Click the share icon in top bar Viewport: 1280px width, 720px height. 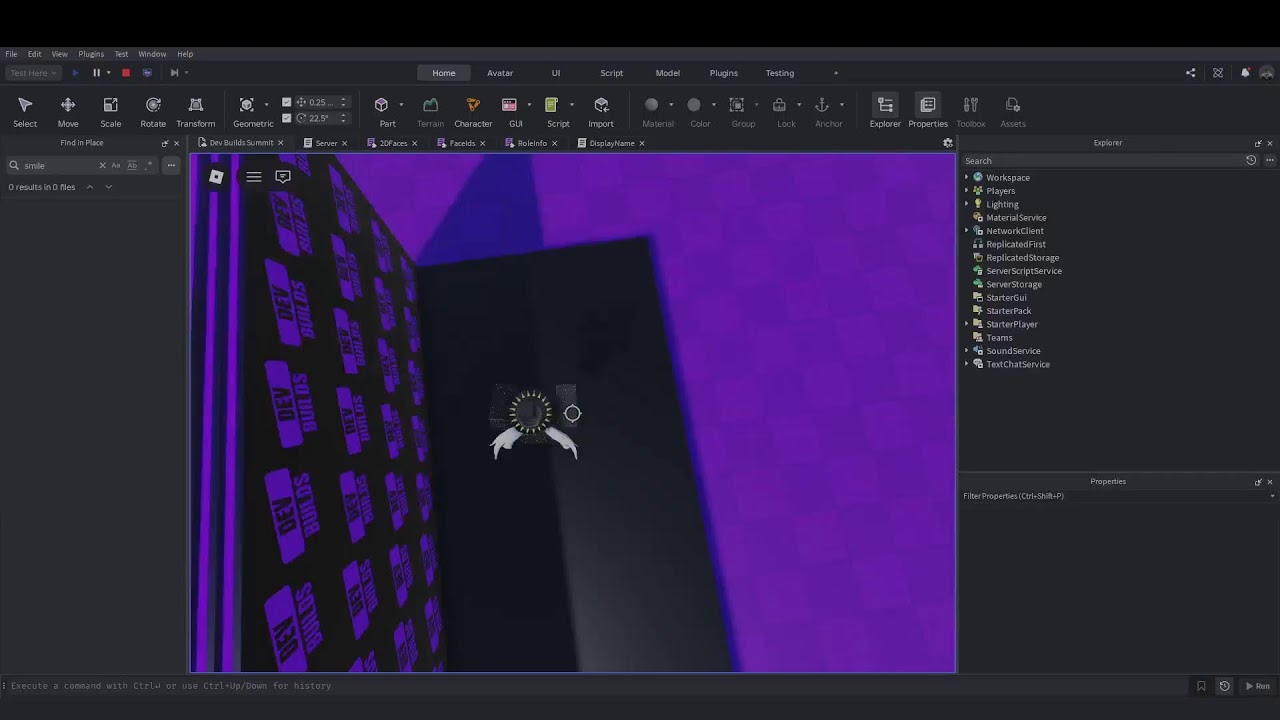(x=1190, y=73)
